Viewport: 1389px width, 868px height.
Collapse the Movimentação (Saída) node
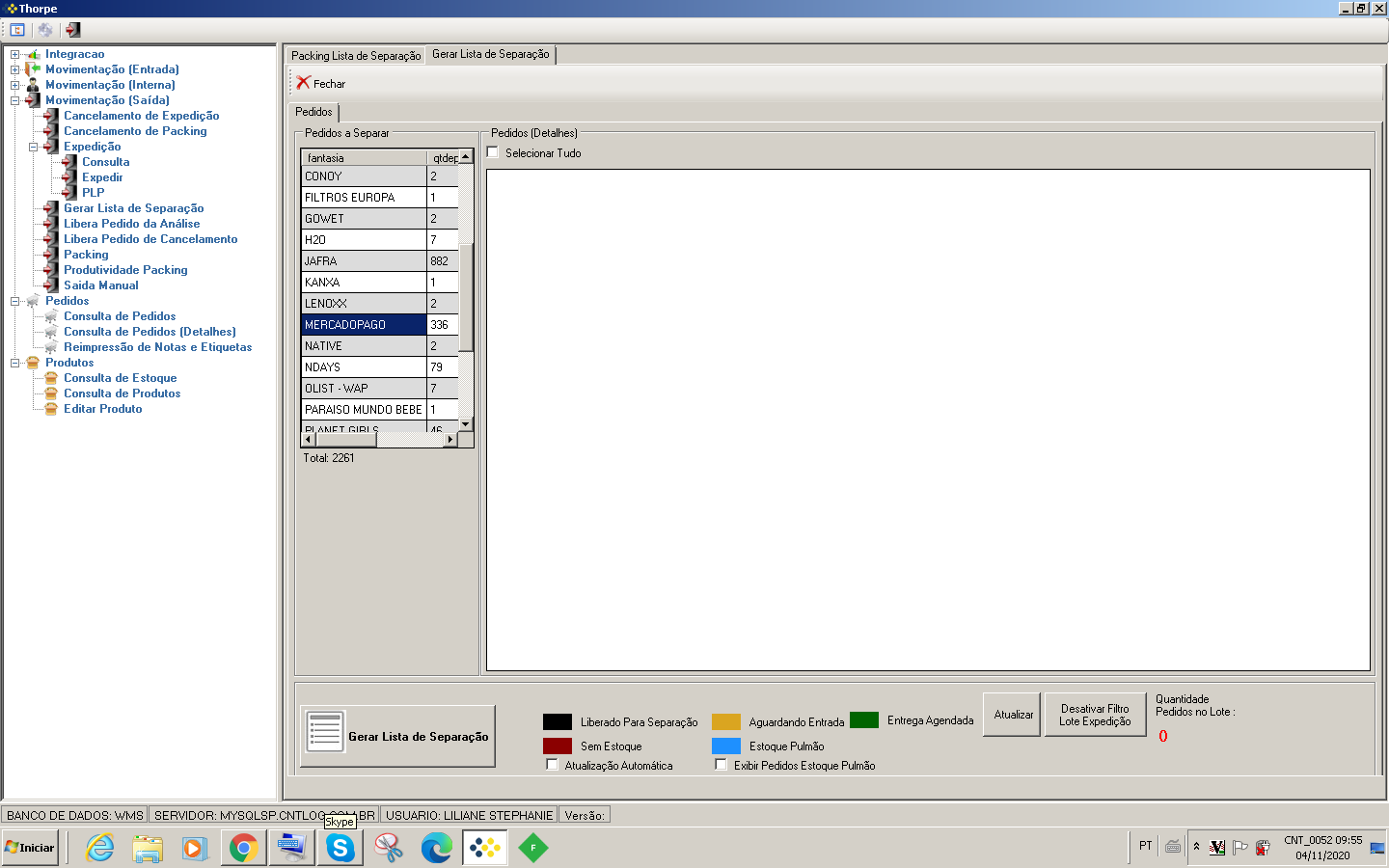pos(14,100)
